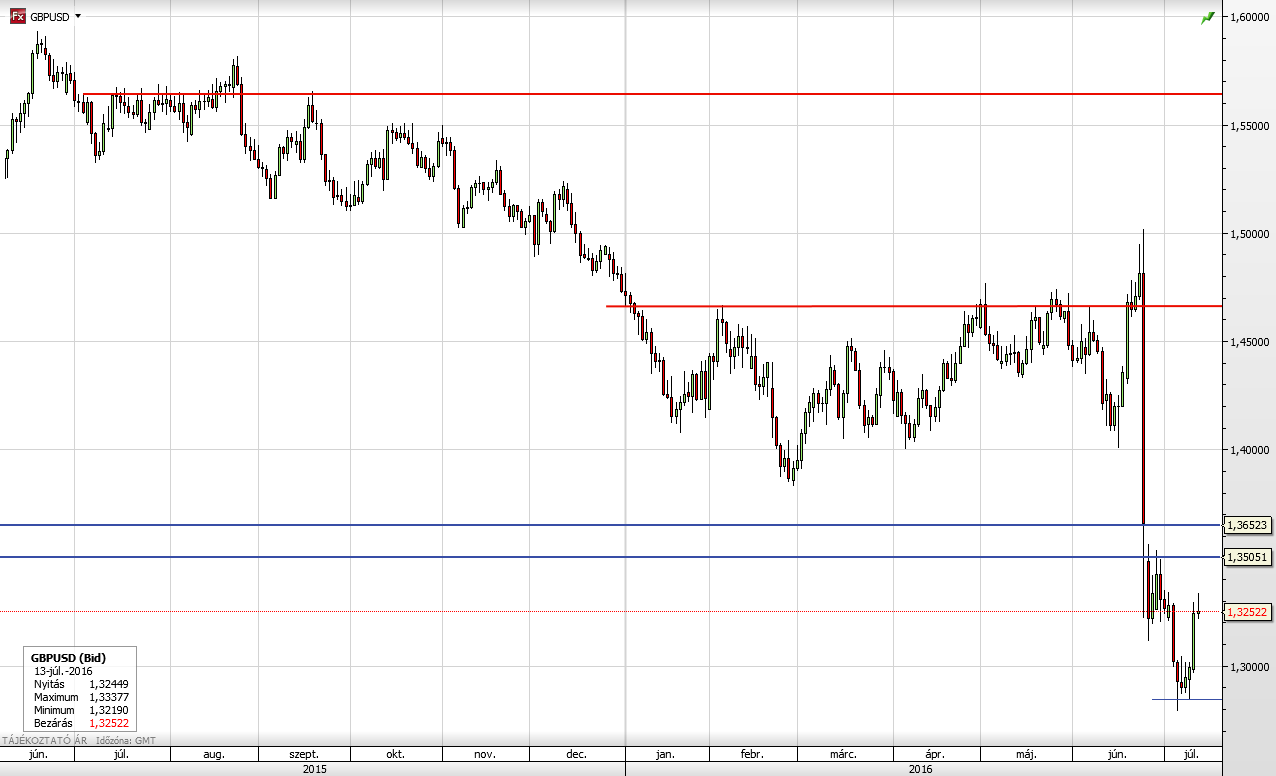Click the nov. month on time axis
Screen dimensions: 1276x776
(x=484, y=755)
